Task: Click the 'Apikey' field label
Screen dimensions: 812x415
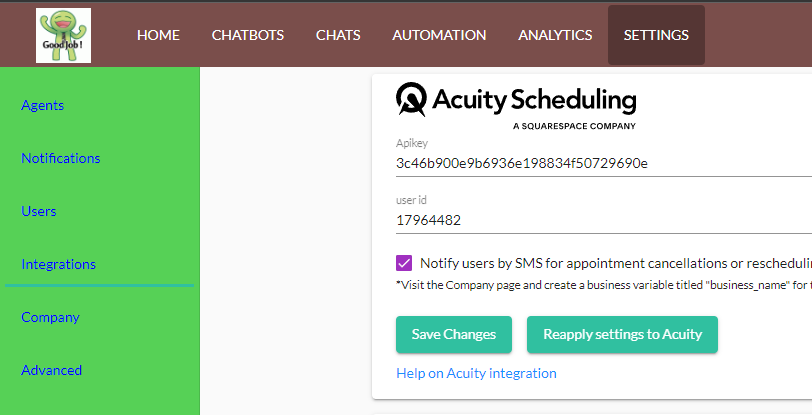Action: (x=412, y=143)
